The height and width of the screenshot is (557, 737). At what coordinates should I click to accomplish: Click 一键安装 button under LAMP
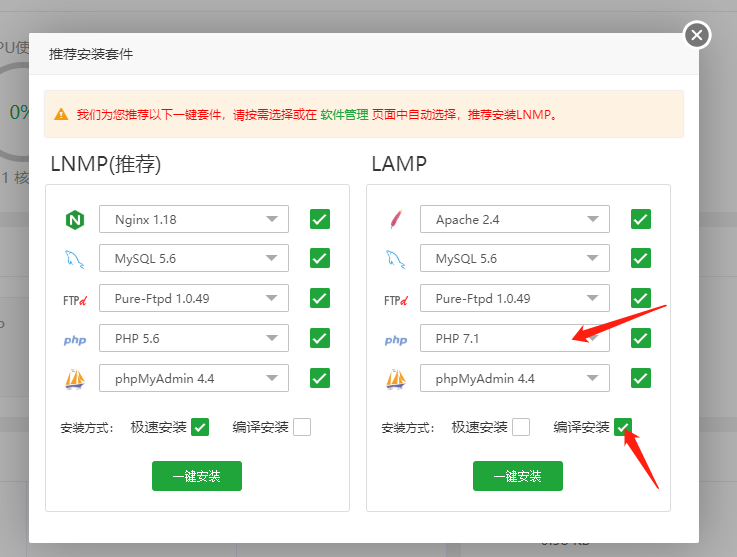coord(517,476)
